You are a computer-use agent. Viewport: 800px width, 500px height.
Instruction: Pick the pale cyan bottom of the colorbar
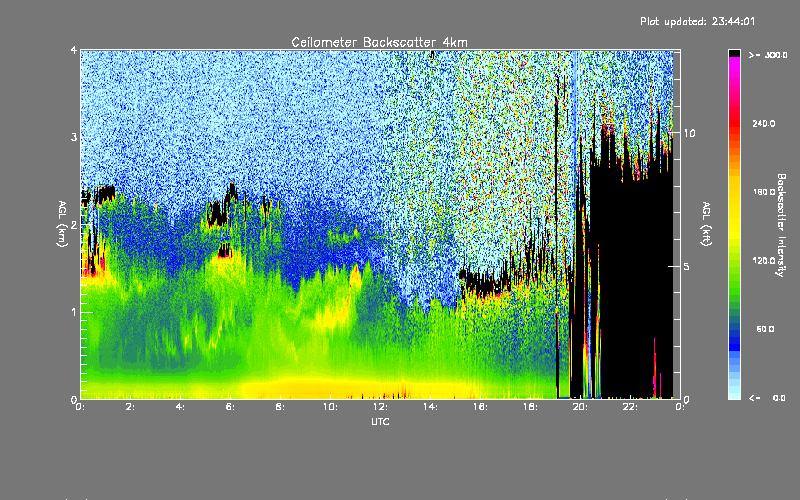click(734, 394)
